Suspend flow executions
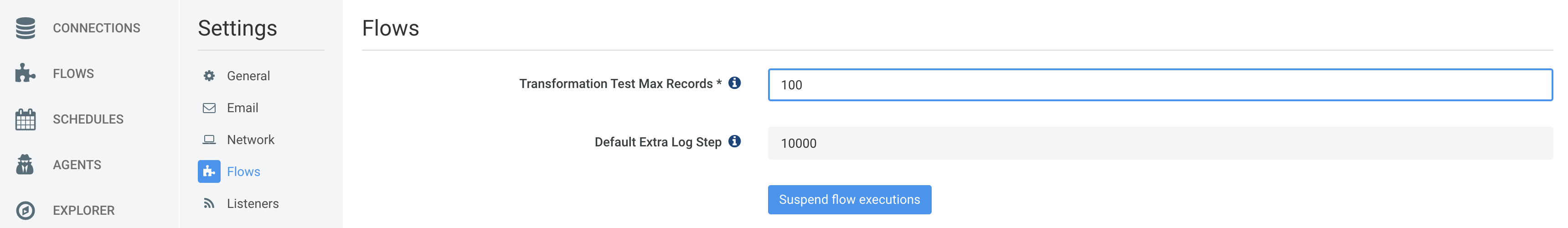The image size is (1568, 228). pyautogui.click(x=849, y=199)
